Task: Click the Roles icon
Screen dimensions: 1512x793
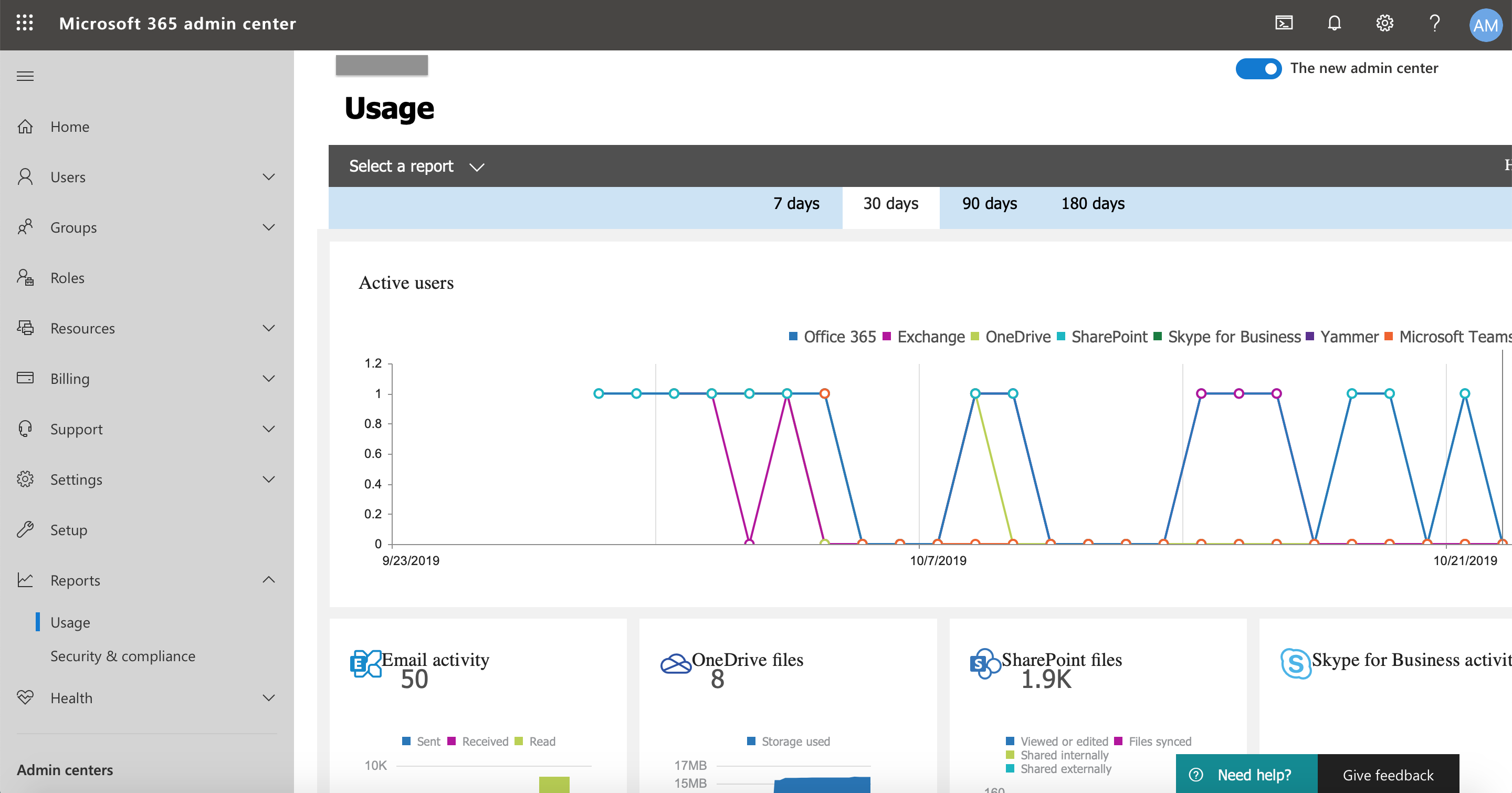Action: [x=25, y=278]
